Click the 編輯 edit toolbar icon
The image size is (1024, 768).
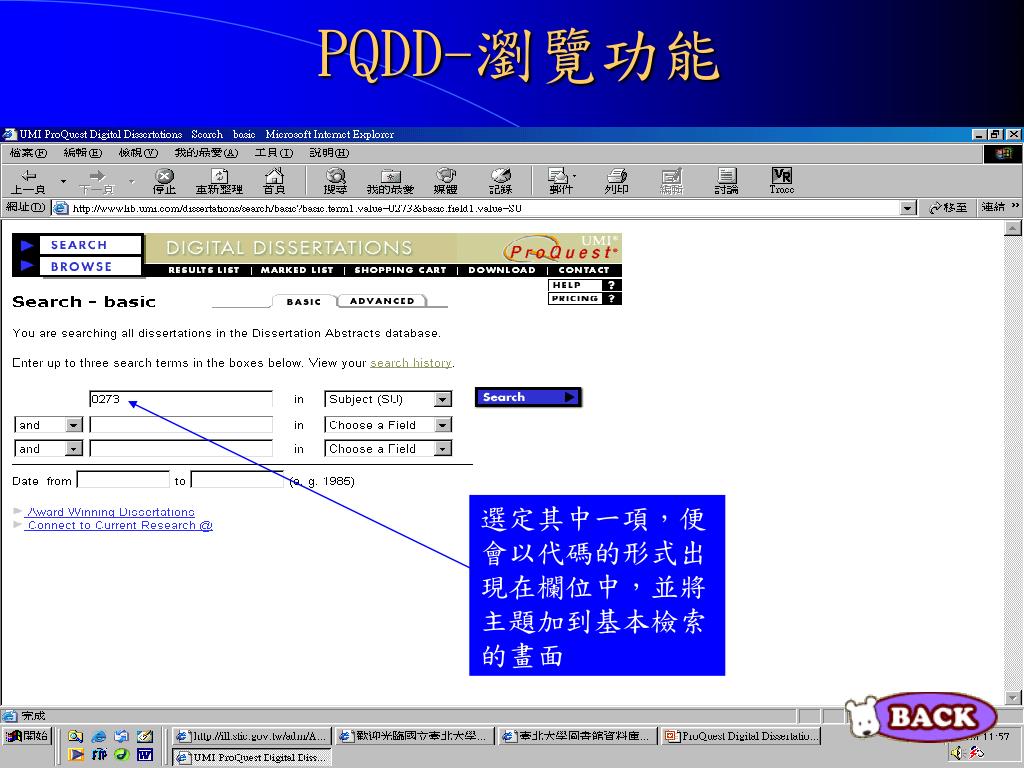(x=671, y=181)
